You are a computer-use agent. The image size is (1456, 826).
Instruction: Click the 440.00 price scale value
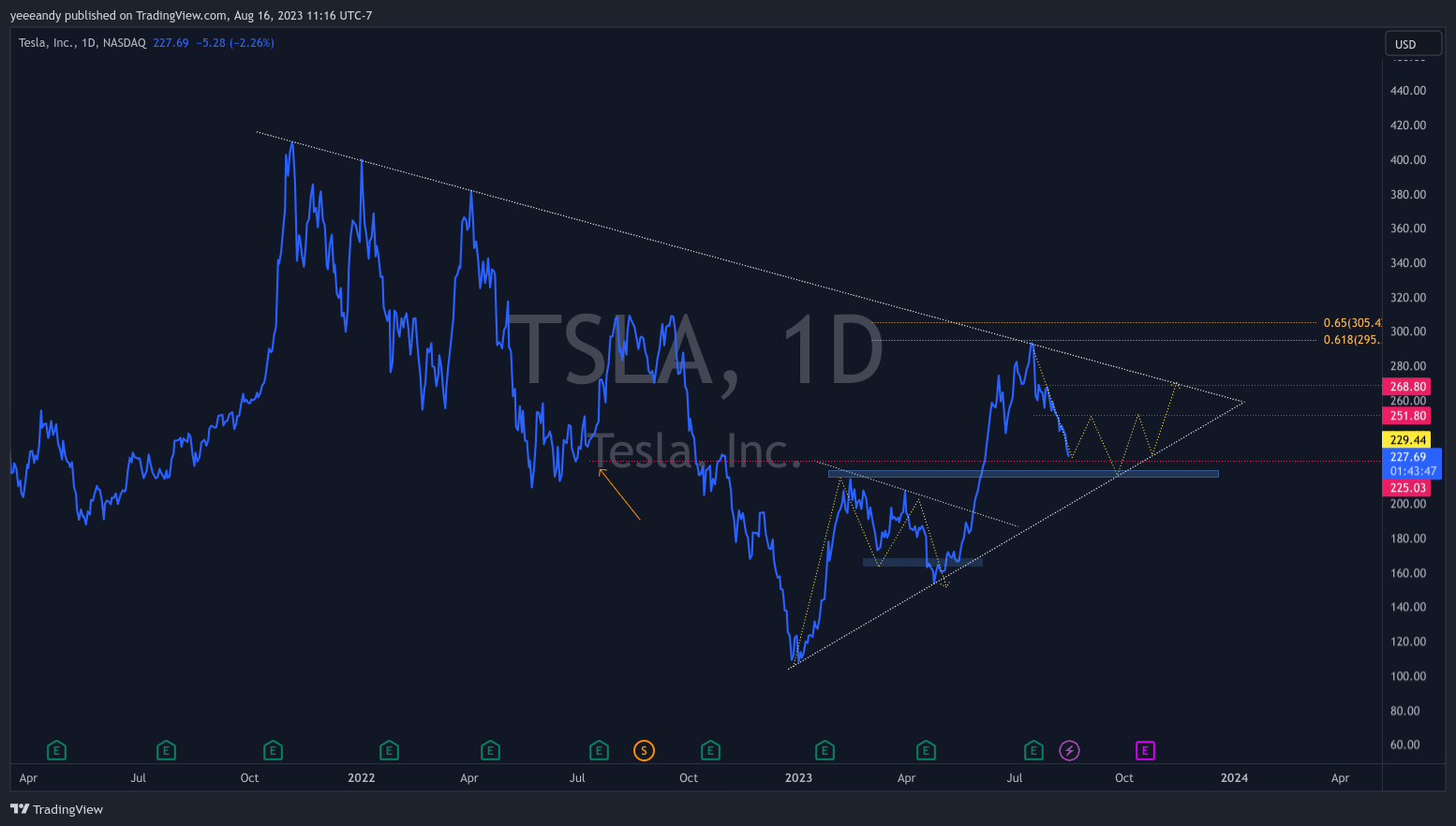click(1408, 91)
